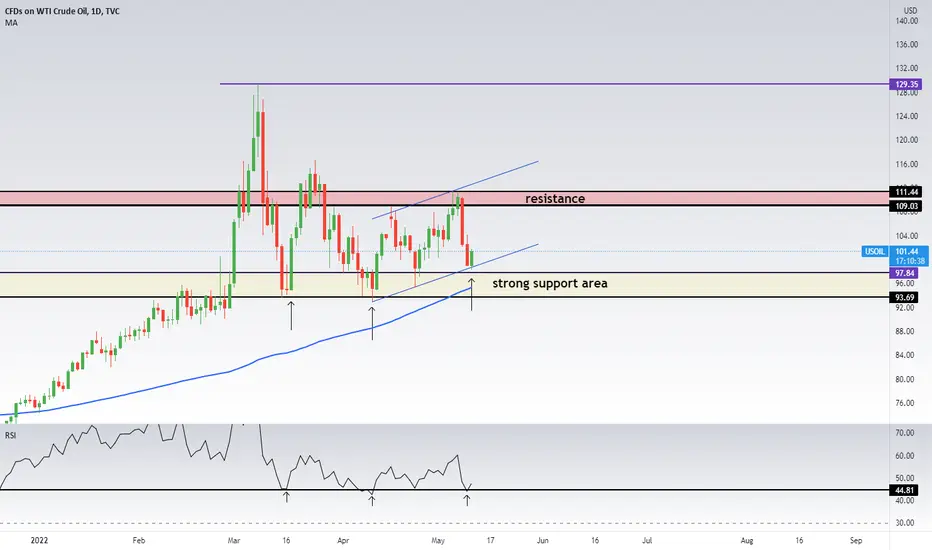Select the RSI pane label
932x550 pixels.
(11, 435)
